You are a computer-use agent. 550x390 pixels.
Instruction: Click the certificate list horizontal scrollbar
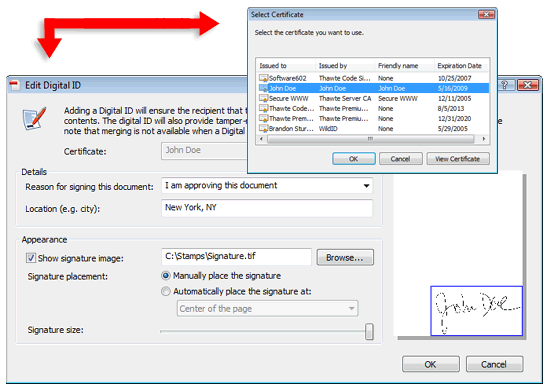[370, 139]
